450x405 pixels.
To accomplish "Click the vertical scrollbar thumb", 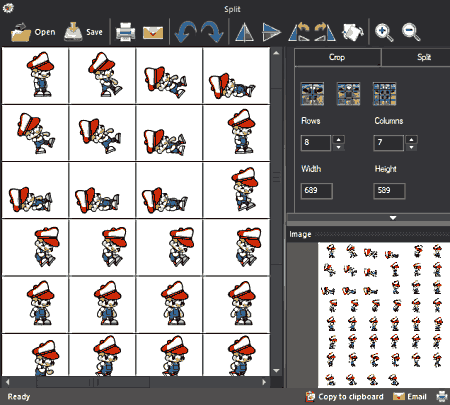I will click(276, 176).
